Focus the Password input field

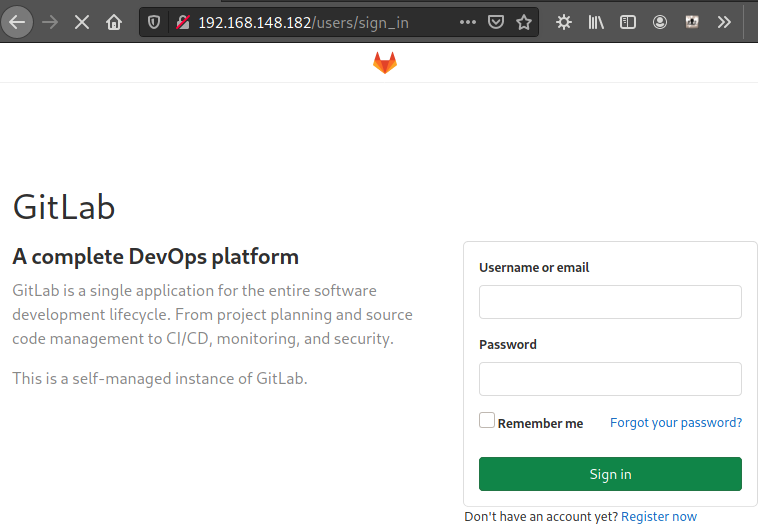(610, 379)
